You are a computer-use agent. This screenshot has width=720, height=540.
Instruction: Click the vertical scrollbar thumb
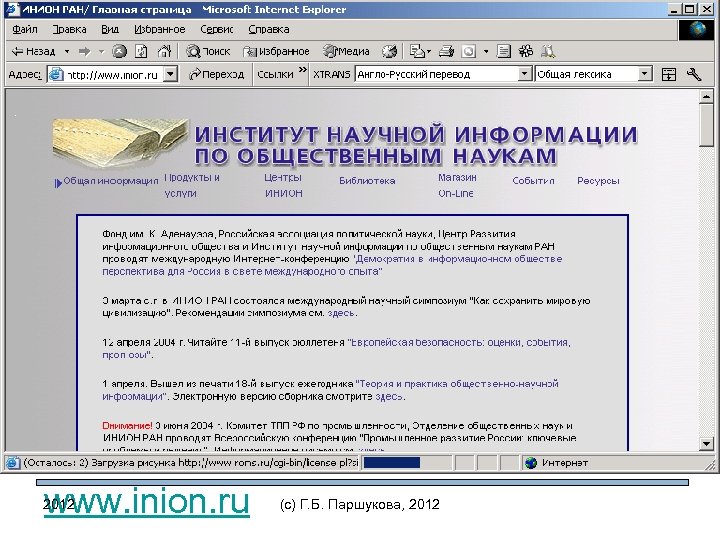pyautogui.click(x=706, y=125)
